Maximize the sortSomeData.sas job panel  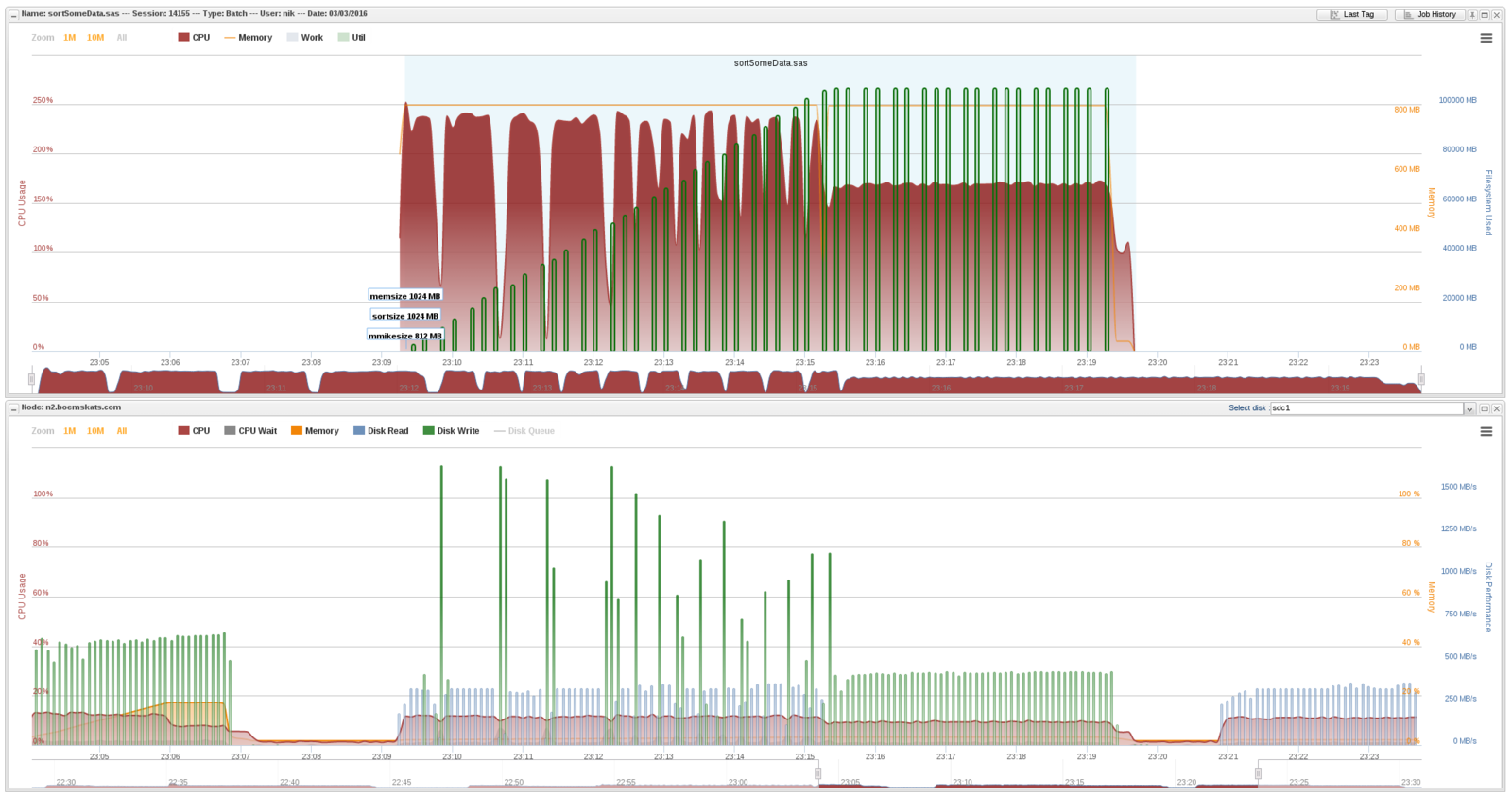(1485, 14)
